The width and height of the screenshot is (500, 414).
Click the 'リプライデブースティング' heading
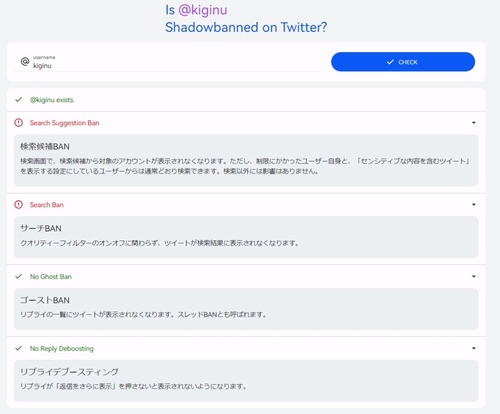69,372
